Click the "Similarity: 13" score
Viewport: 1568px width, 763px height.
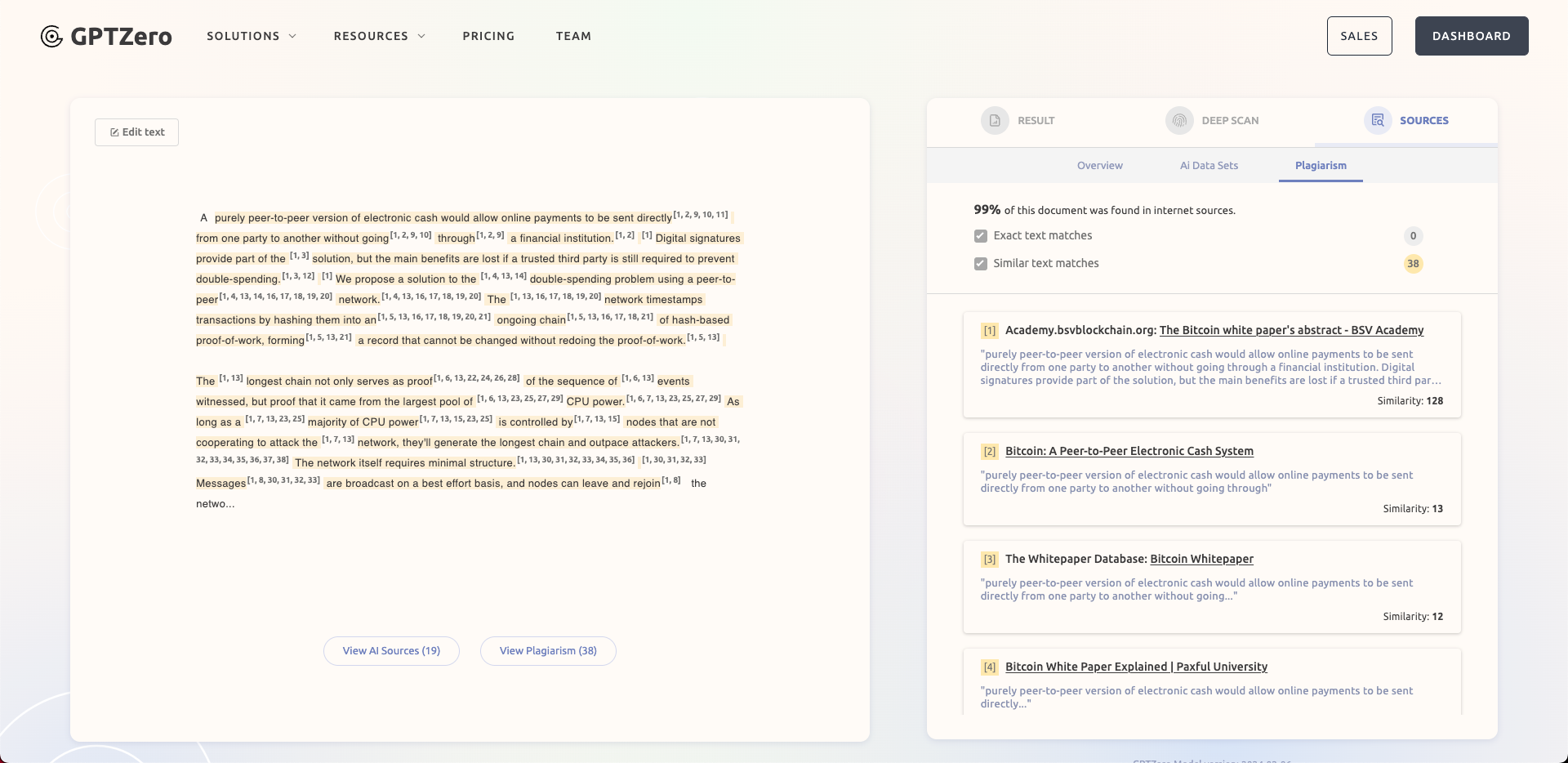point(1413,509)
